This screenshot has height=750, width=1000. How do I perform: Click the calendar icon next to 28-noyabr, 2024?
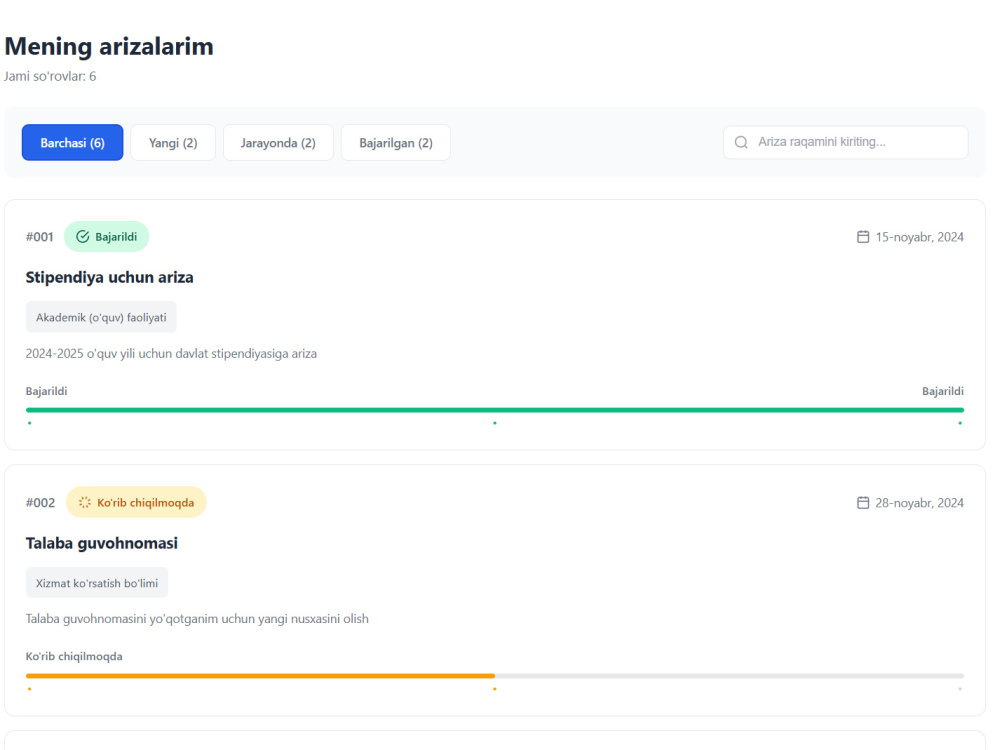[x=861, y=502]
